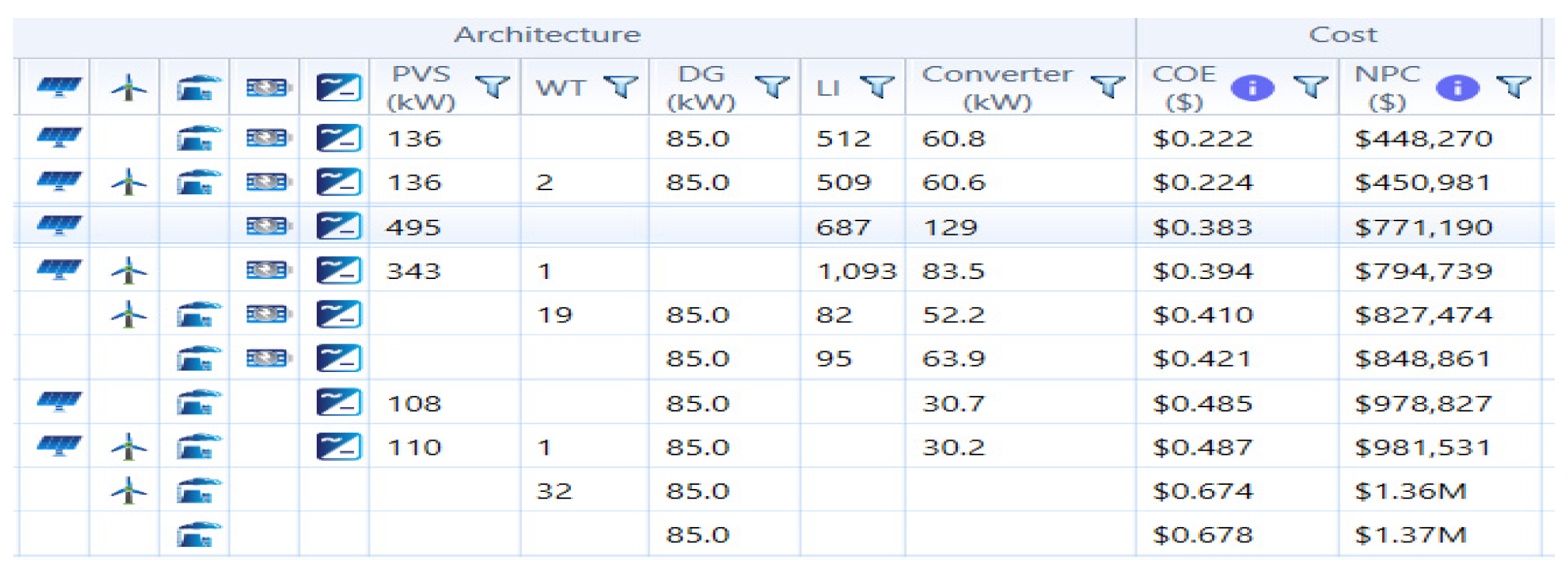Open the WT column filter
The width and height of the screenshot is (1568, 569).
click(620, 87)
